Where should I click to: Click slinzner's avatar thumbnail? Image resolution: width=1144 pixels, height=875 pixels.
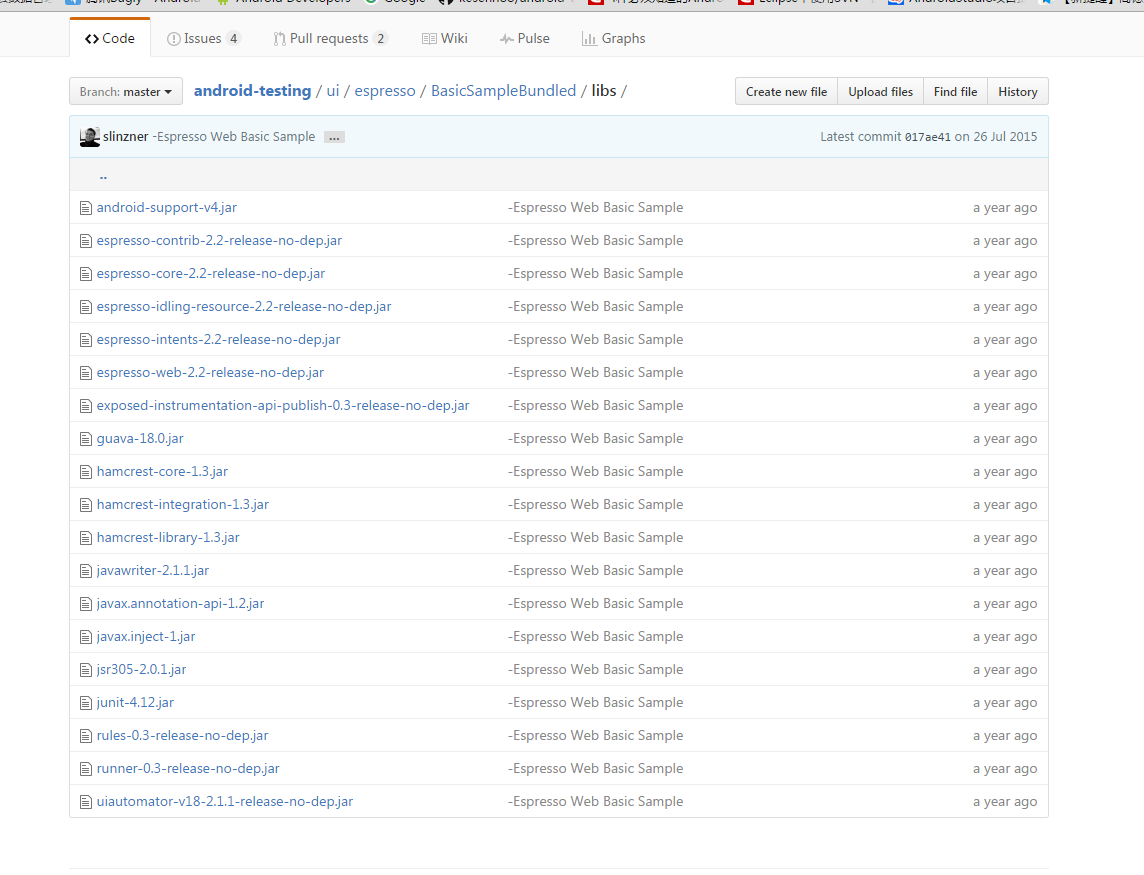click(89, 137)
